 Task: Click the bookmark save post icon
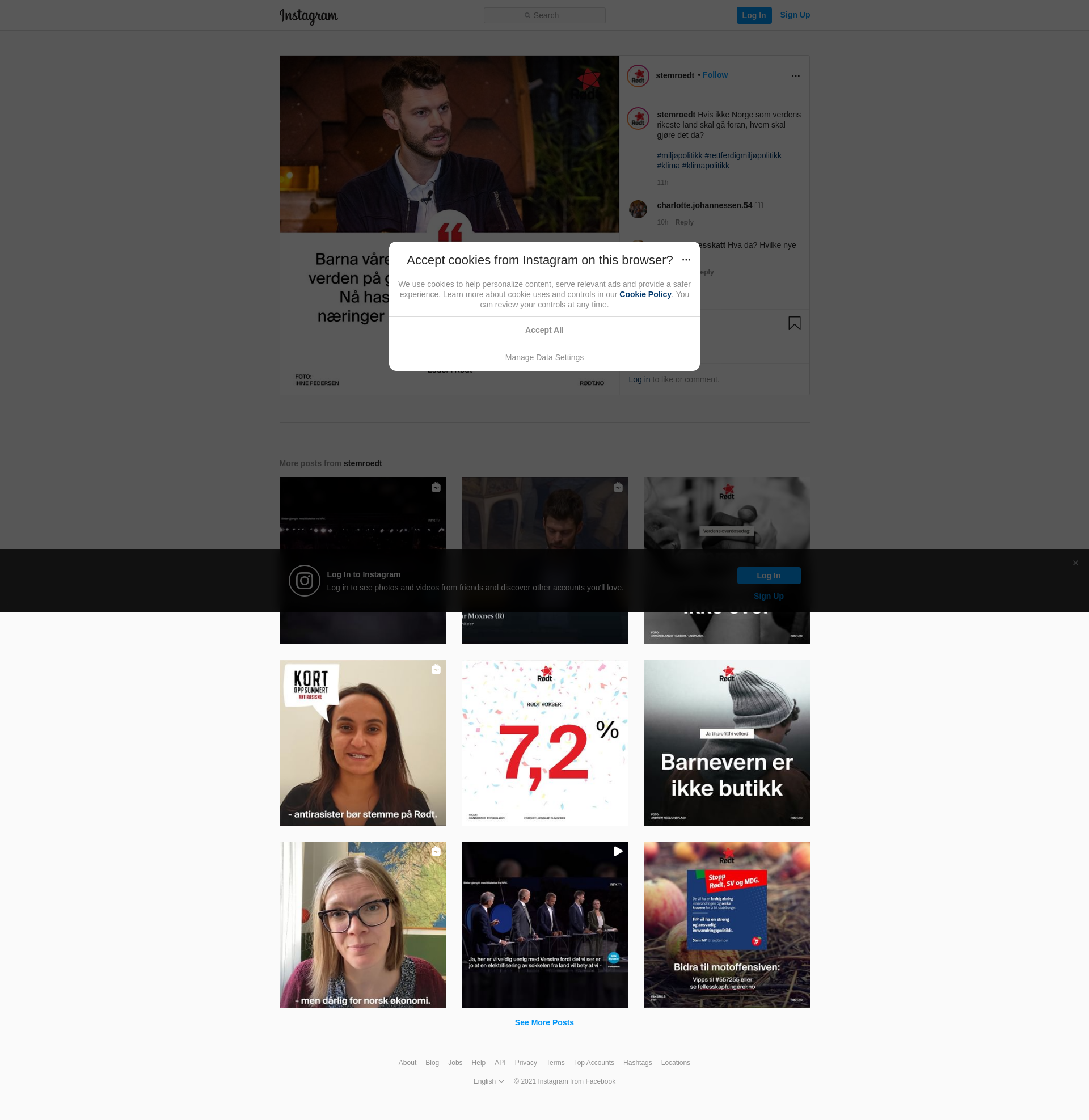coord(794,324)
